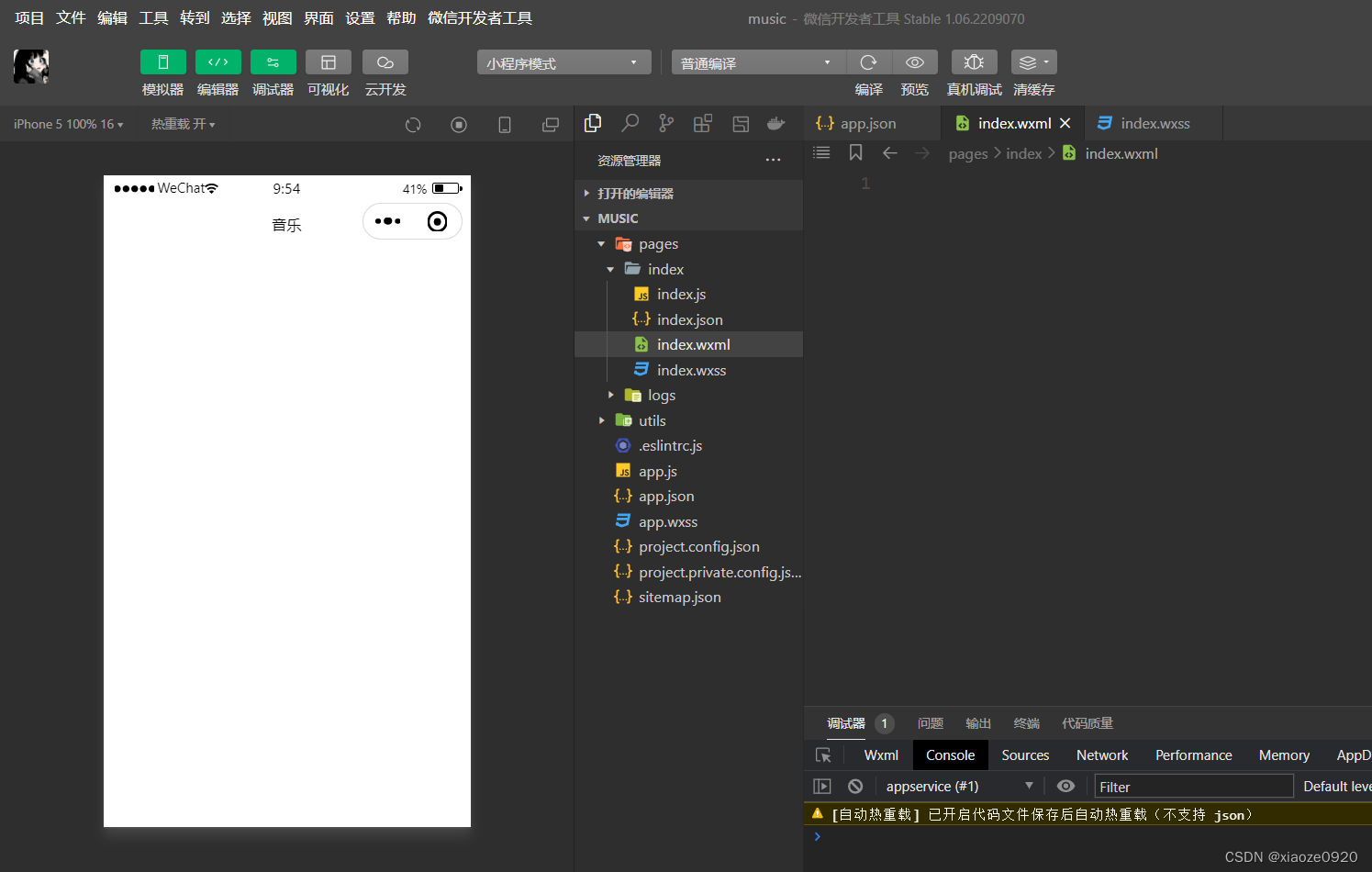
Task: Toggle the 模拟器 simulator panel button
Action: 162,62
